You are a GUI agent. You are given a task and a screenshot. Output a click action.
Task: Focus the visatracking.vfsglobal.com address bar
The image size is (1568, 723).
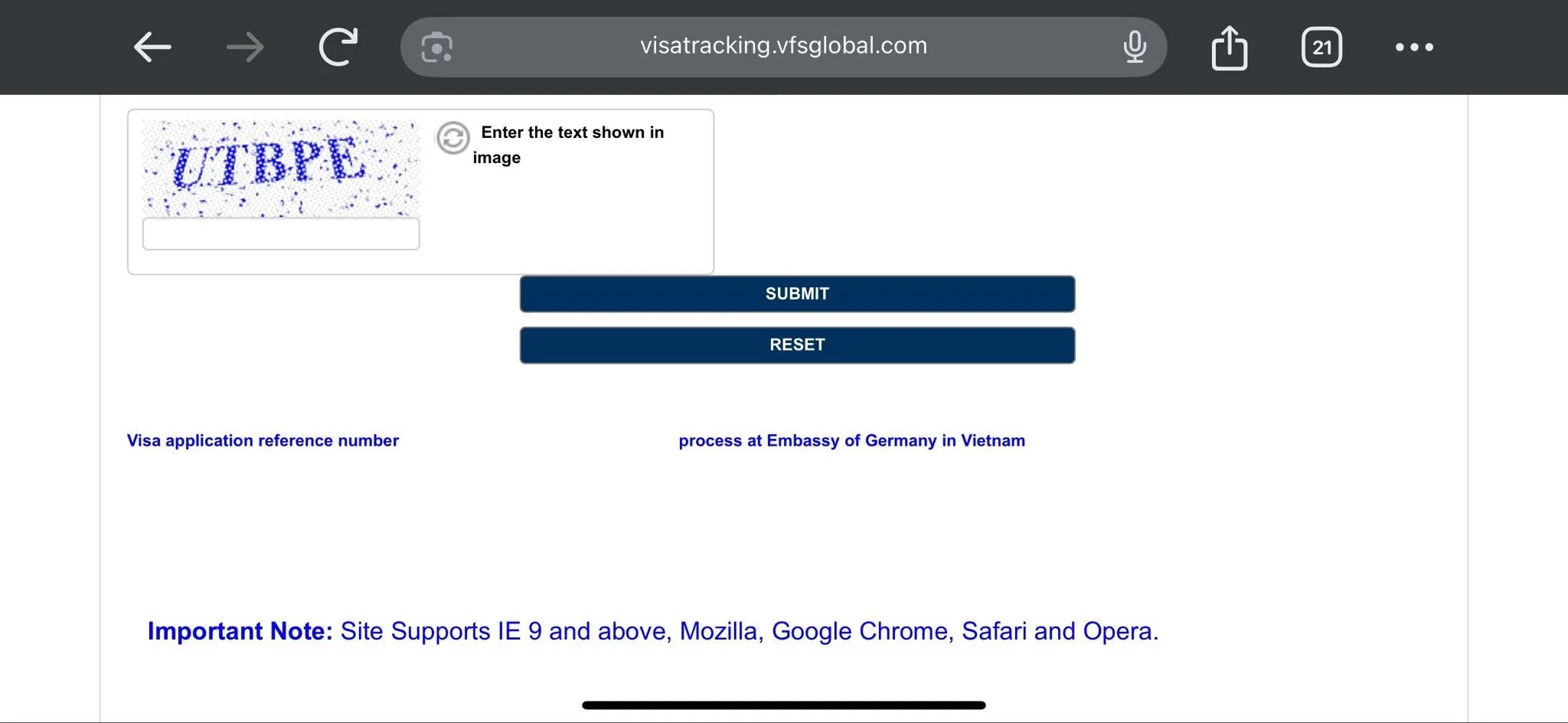click(782, 46)
